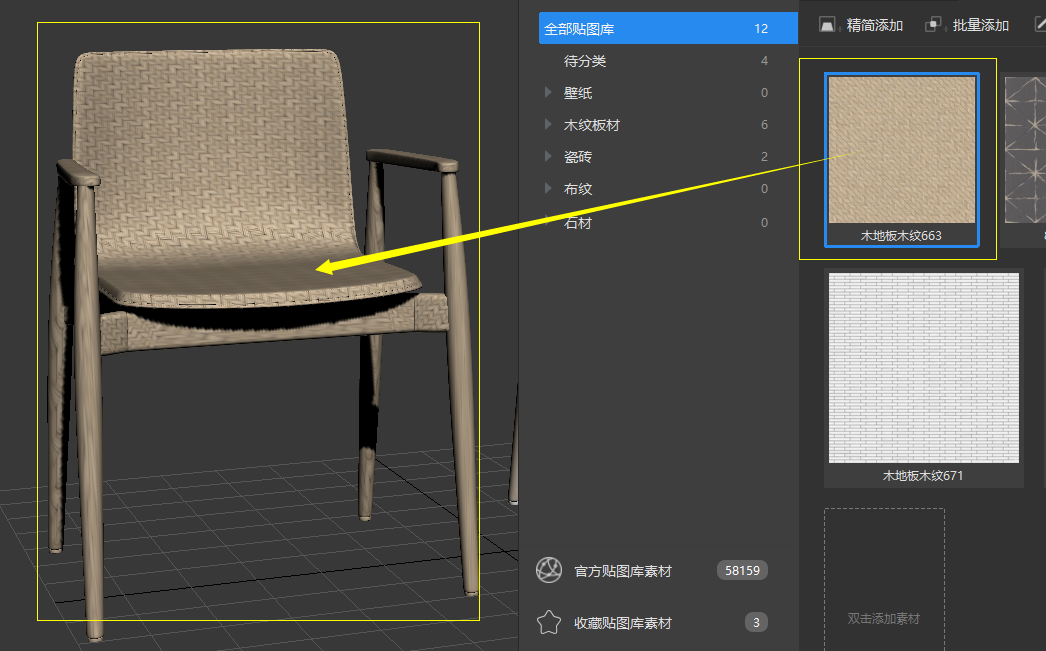Select 全部贴图库 category
1046x651 pixels.
point(668,29)
